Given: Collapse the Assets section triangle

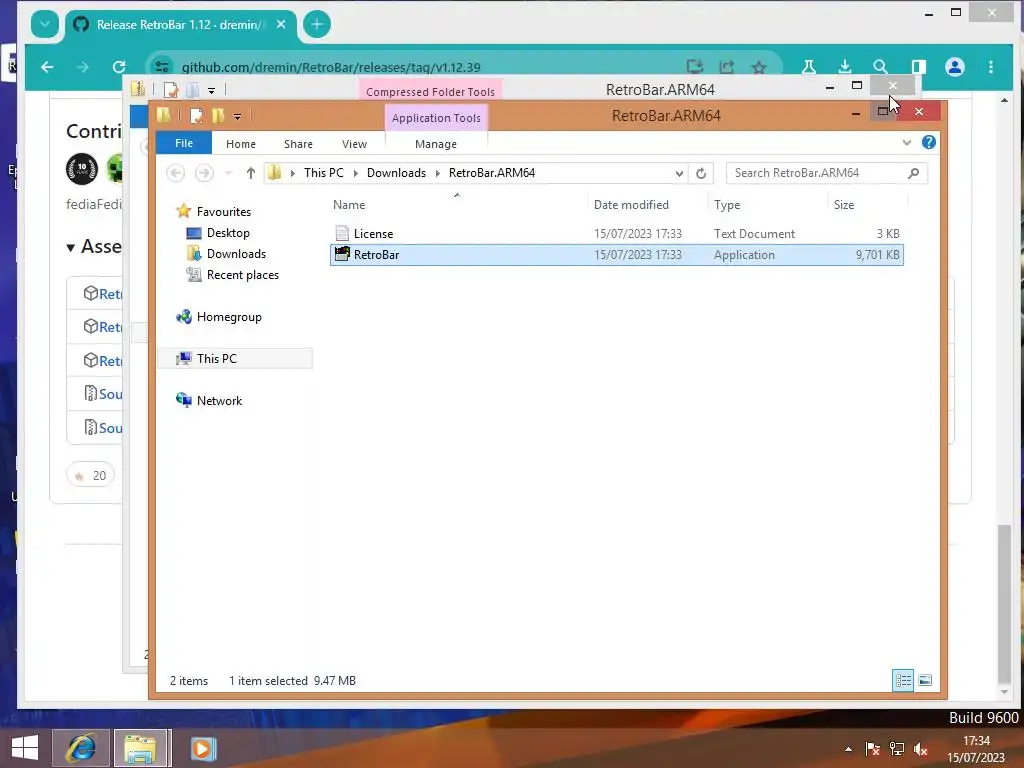Looking at the screenshot, I should pyautogui.click(x=71, y=248).
